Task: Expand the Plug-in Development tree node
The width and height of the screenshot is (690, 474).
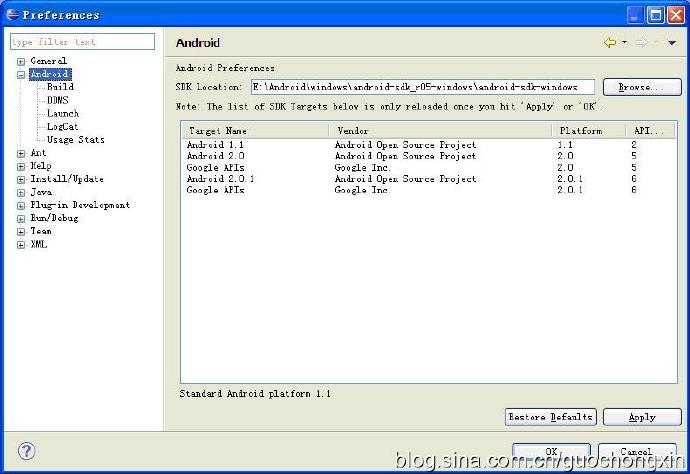Action: click(21, 206)
